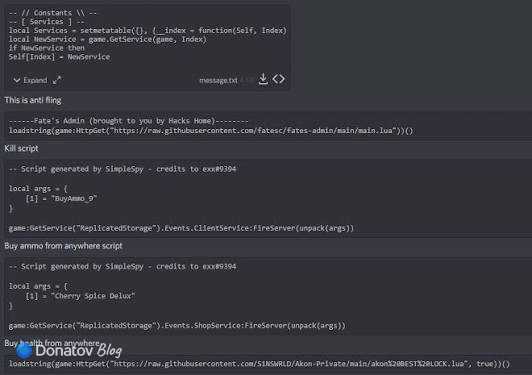Image resolution: width=532 pixels, height=375 pixels.
Task: Select the "Self[Index] = NewService" line
Action: click(59, 57)
